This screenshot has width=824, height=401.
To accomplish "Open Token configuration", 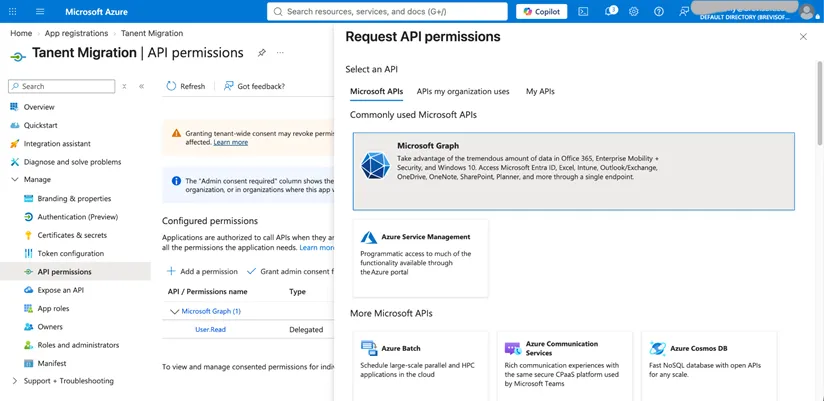I will [x=70, y=253].
